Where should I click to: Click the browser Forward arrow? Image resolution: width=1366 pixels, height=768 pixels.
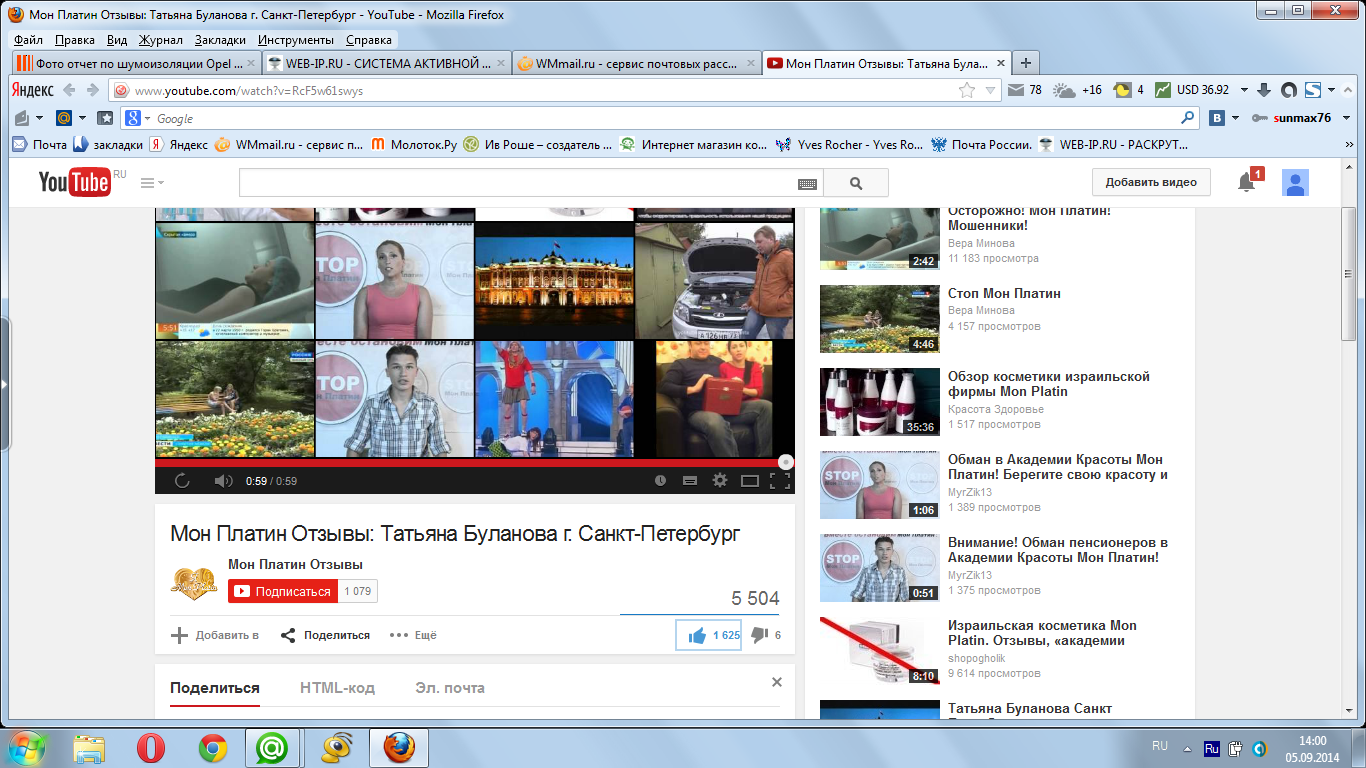click(93, 90)
